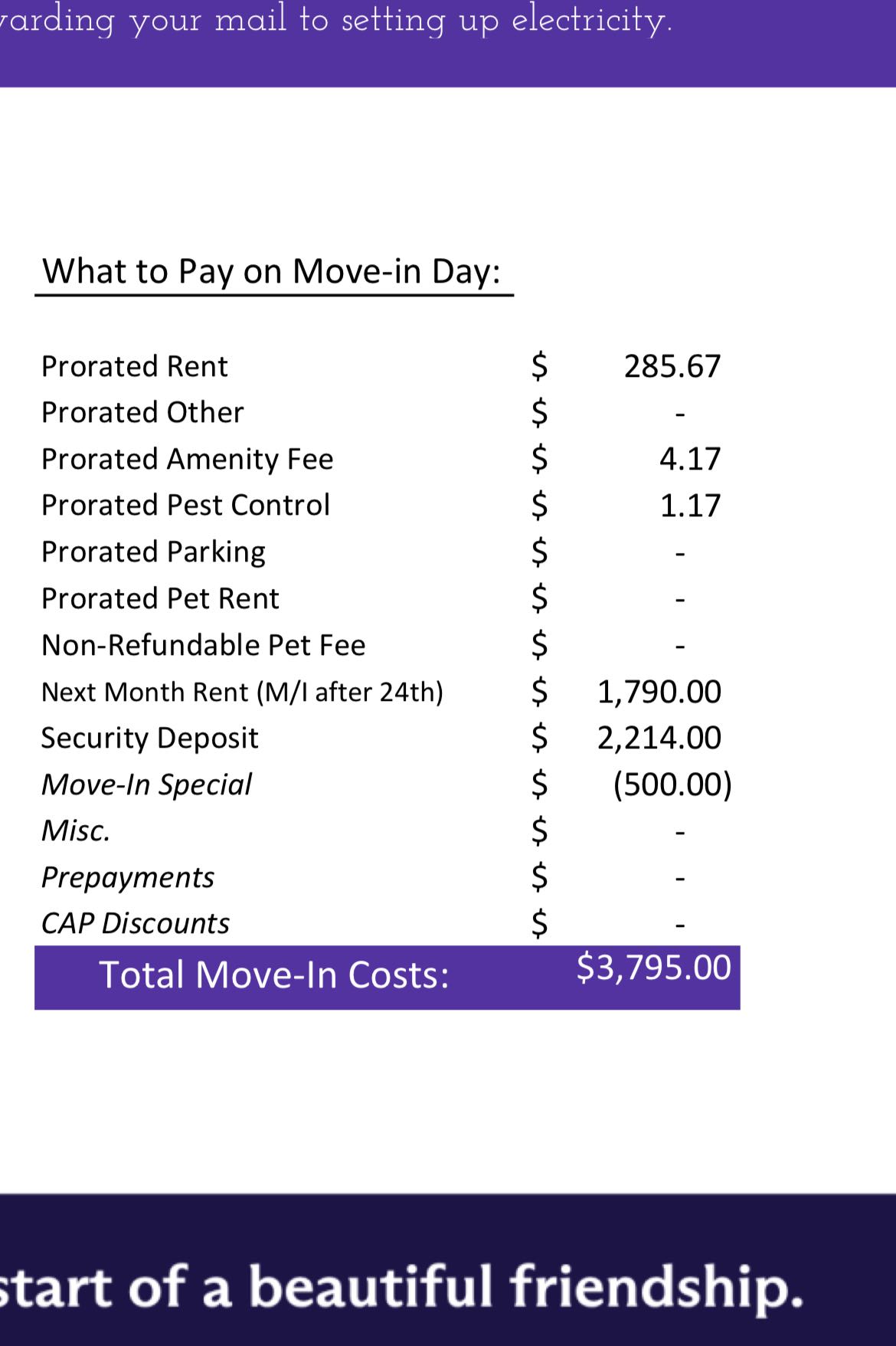Select the Move-In Special label

(146, 784)
